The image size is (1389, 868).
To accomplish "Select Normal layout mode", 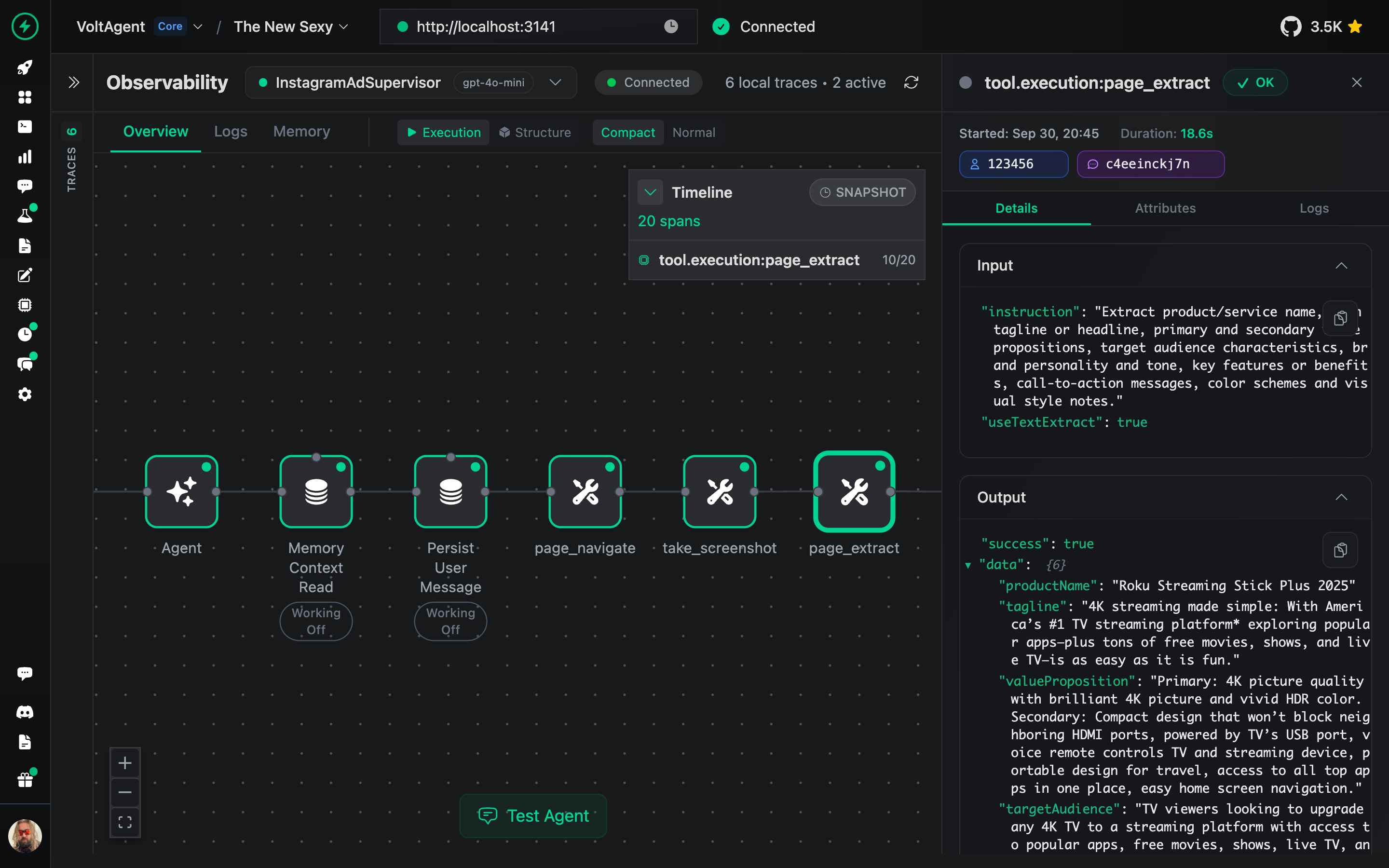I will point(694,133).
